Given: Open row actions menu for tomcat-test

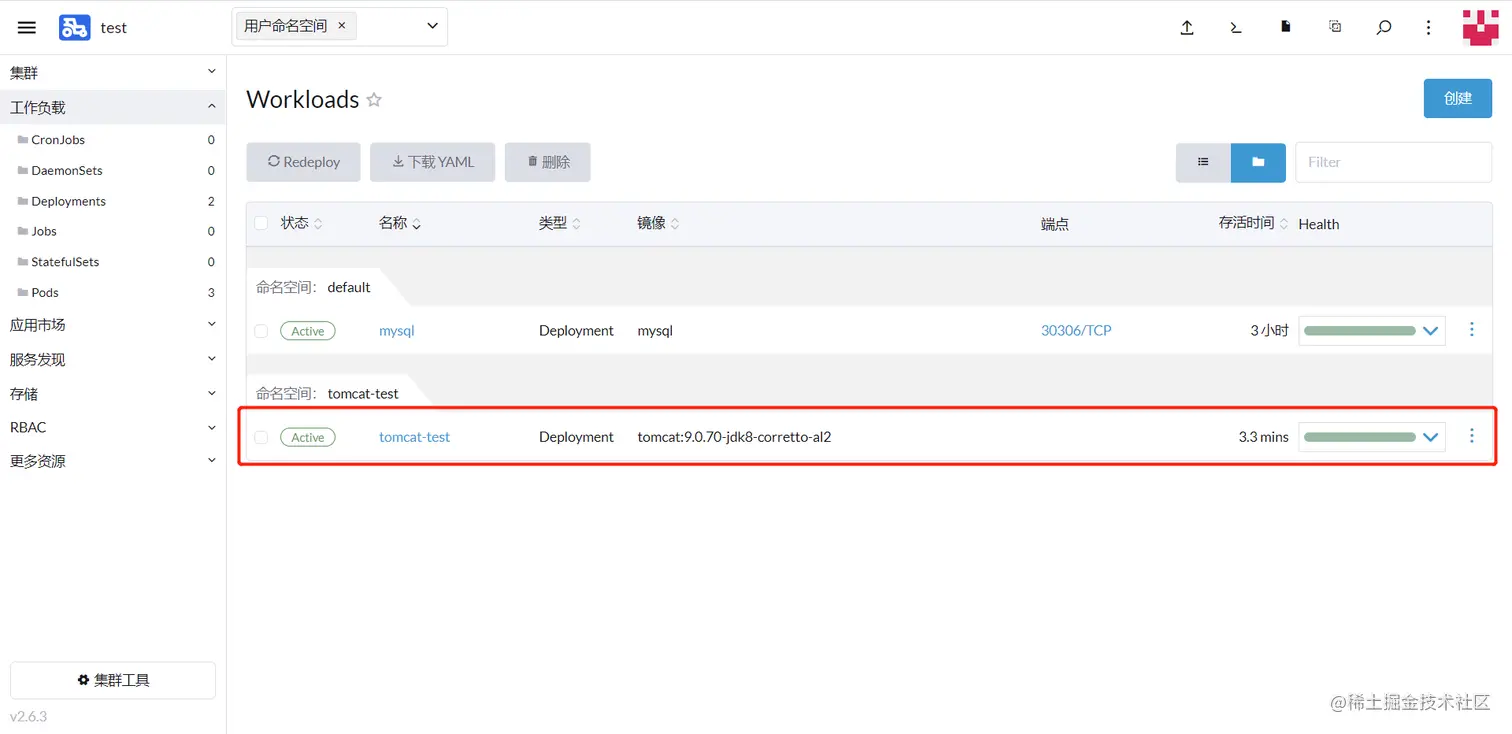Looking at the screenshot, I should (1471, 435).
